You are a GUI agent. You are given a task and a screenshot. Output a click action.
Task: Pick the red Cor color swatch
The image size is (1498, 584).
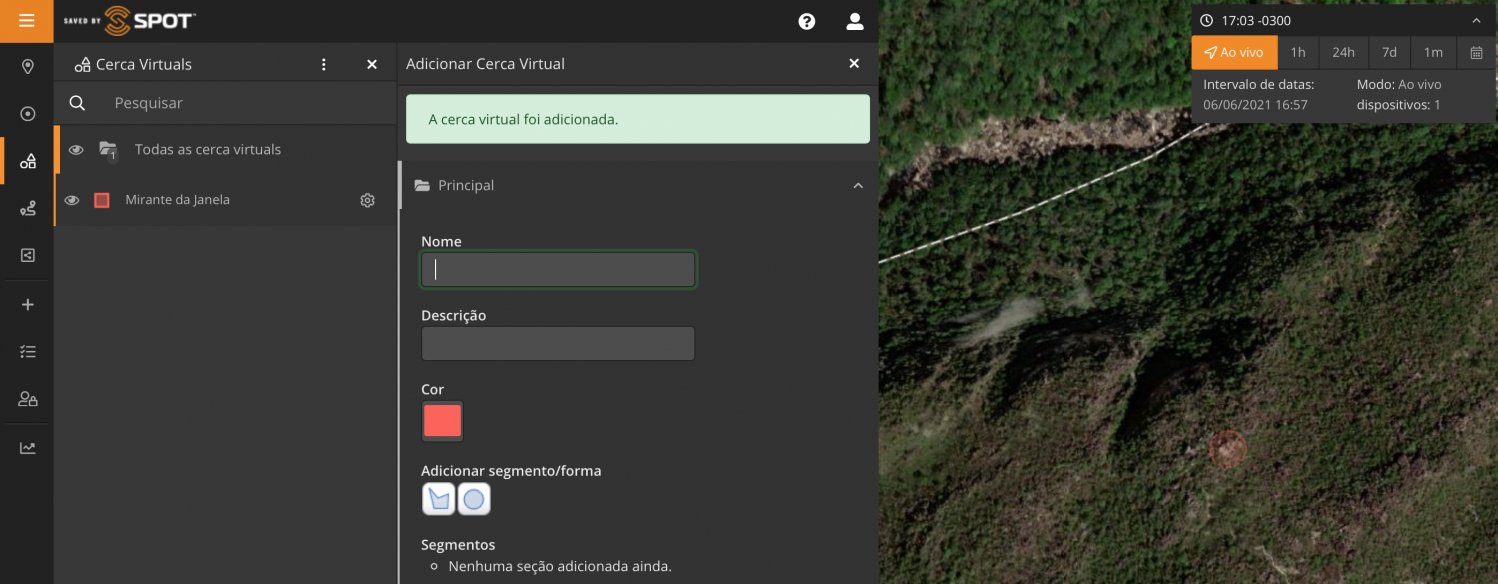[442, 421]
